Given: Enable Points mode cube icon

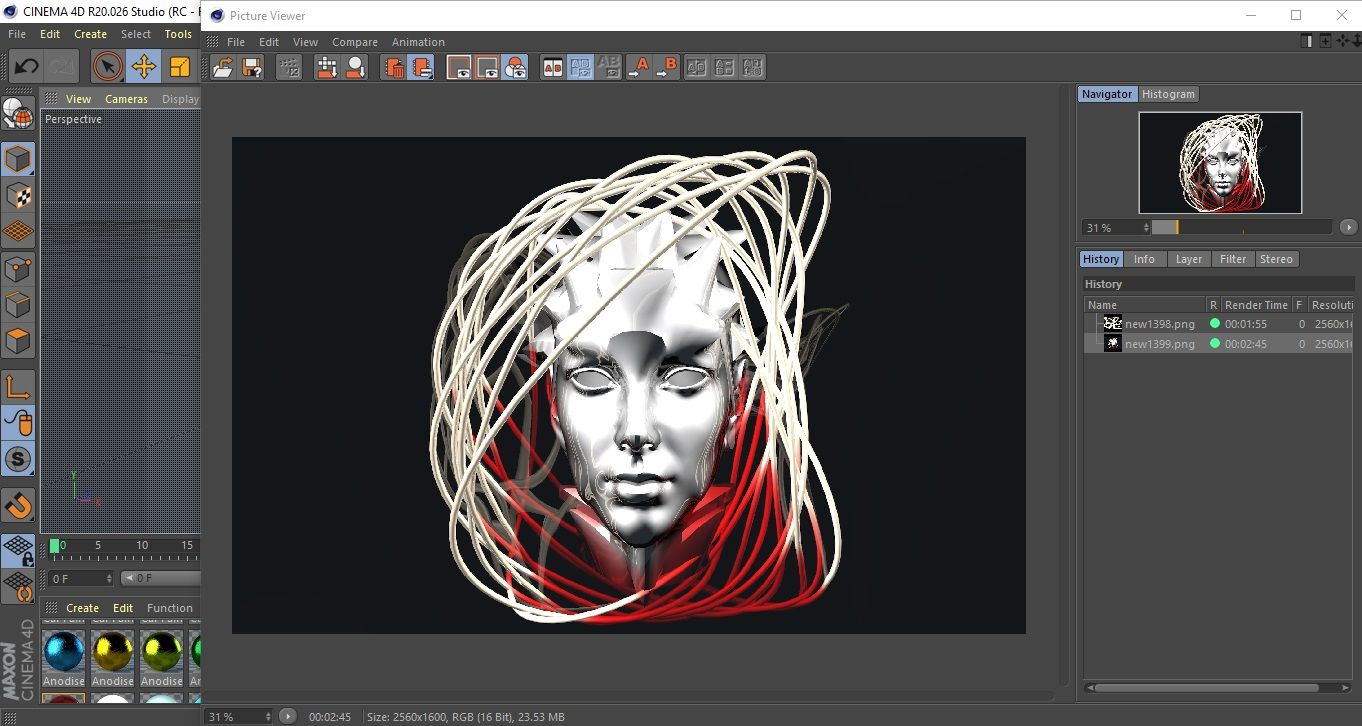Looking at the screenshot, I should pyautogui.click(x=18, y=268).
